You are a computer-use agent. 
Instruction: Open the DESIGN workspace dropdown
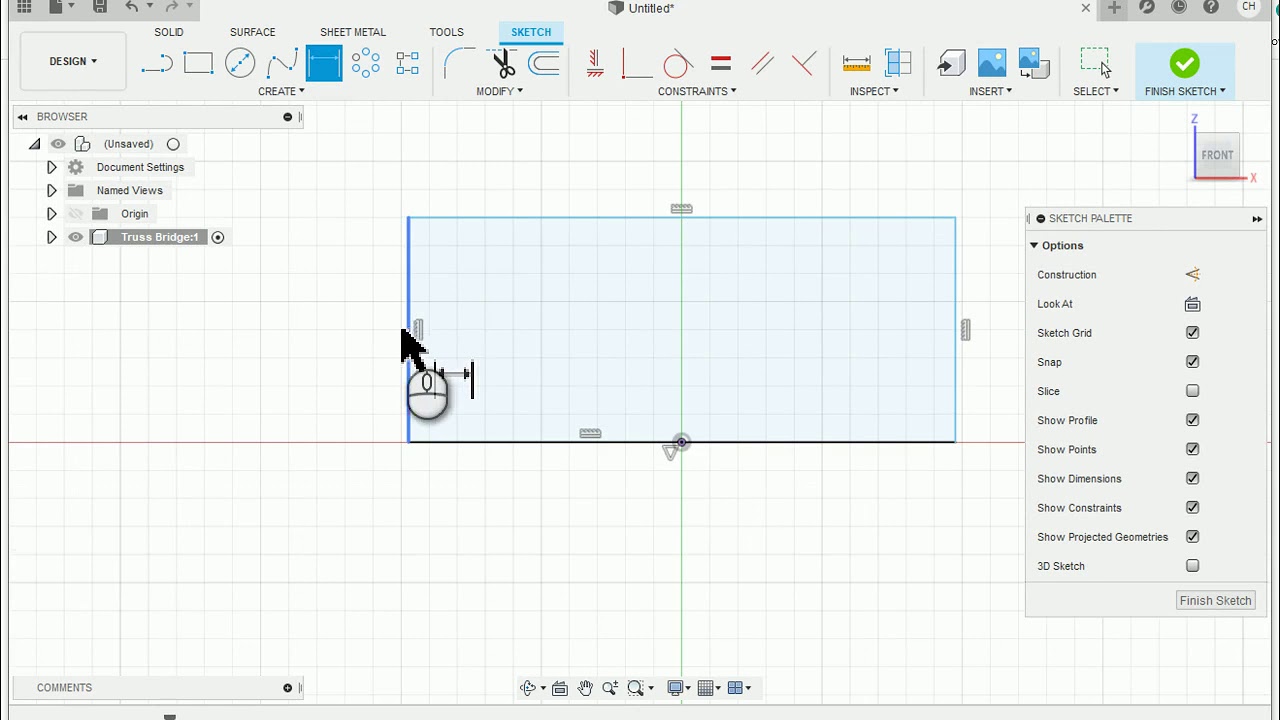pyautogui.click(x=73, y=61)
